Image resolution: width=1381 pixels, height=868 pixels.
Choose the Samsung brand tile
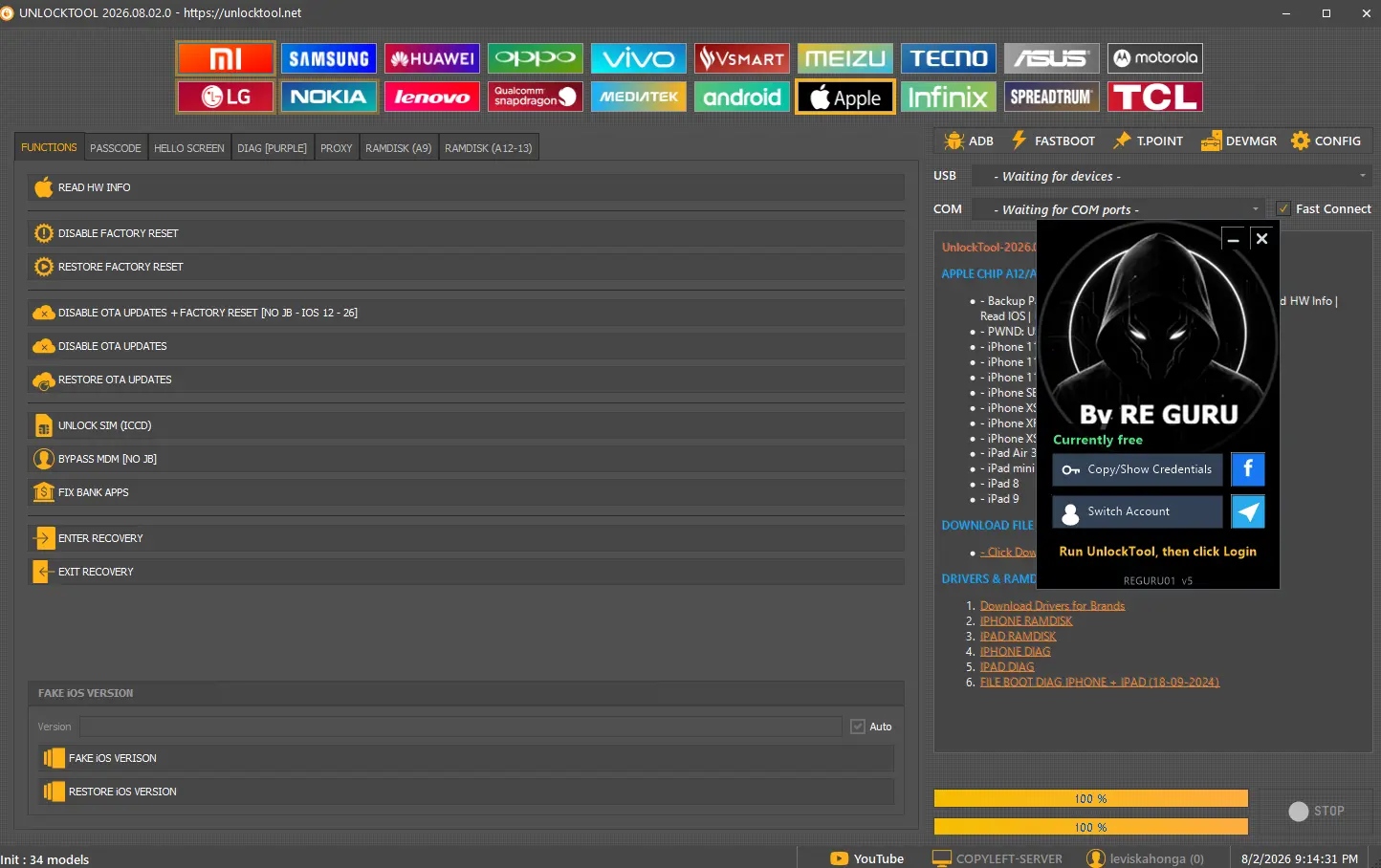click(329, 58)
